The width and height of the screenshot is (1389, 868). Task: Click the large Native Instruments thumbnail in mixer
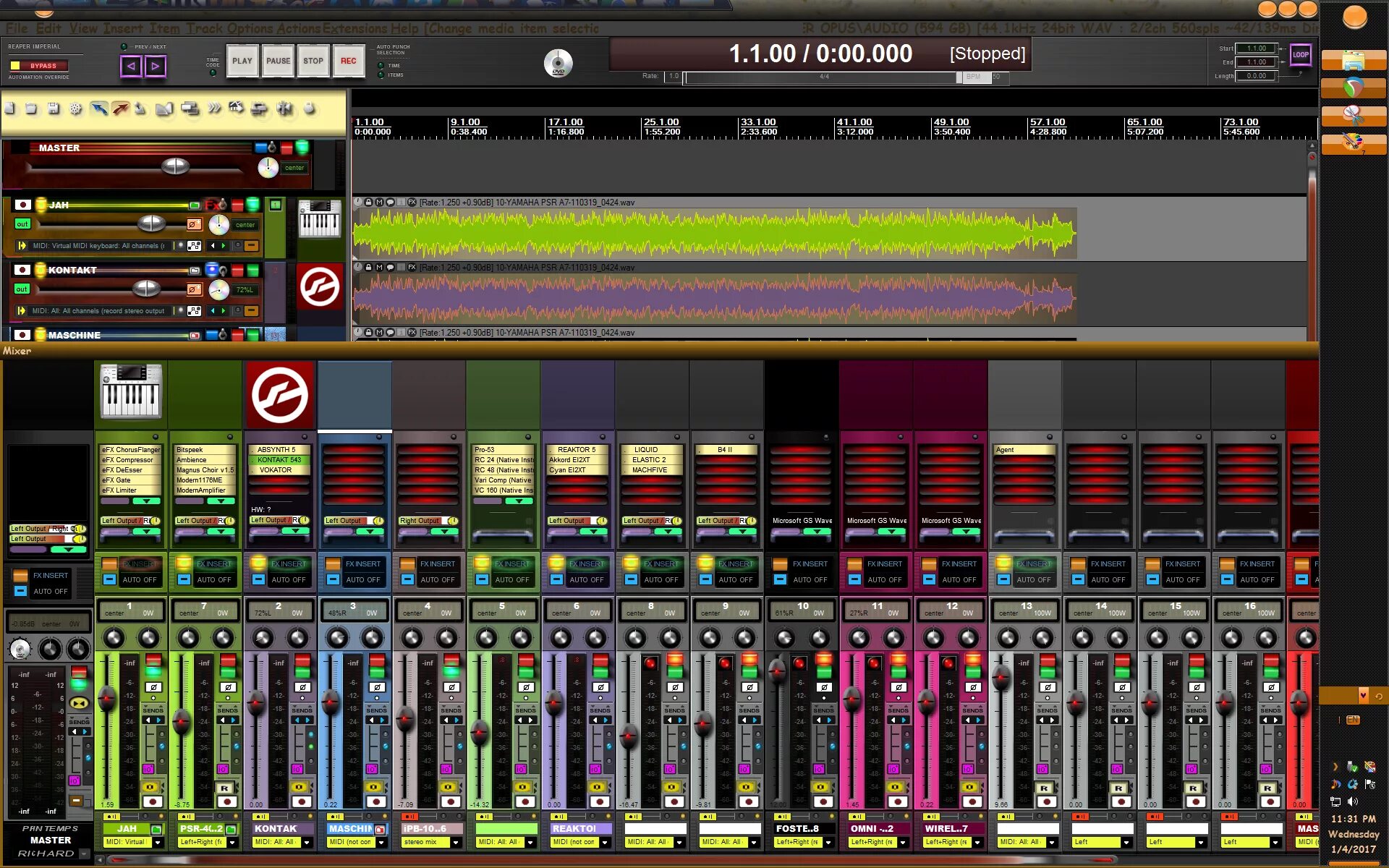point(280,395)
